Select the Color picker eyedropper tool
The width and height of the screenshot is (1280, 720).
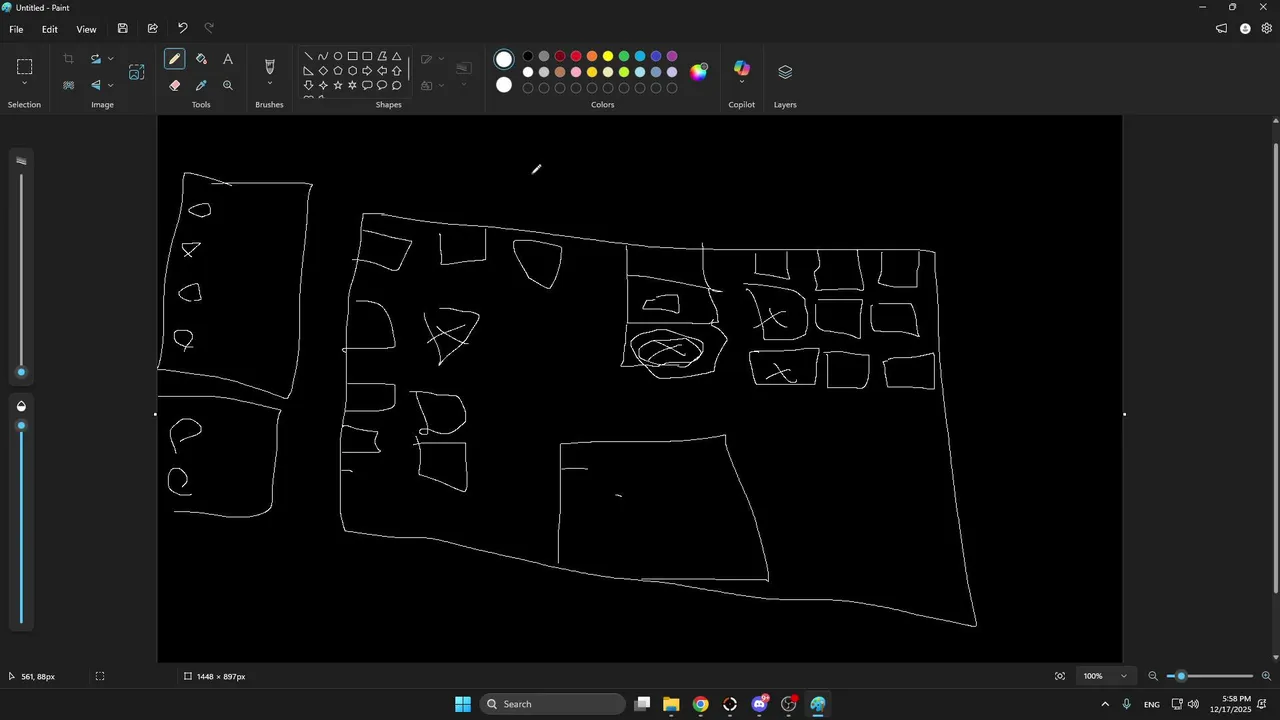point(201,85)
